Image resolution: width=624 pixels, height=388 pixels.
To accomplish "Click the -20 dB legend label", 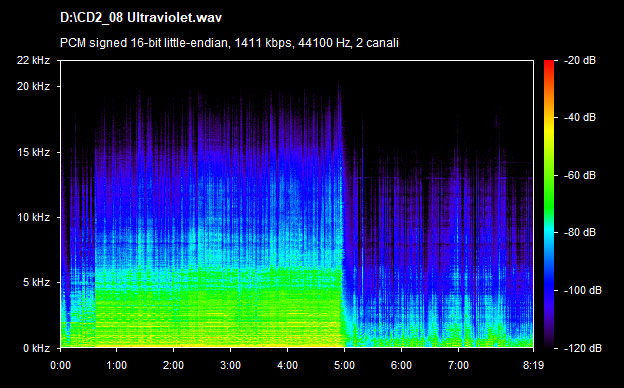I will 579,60.
